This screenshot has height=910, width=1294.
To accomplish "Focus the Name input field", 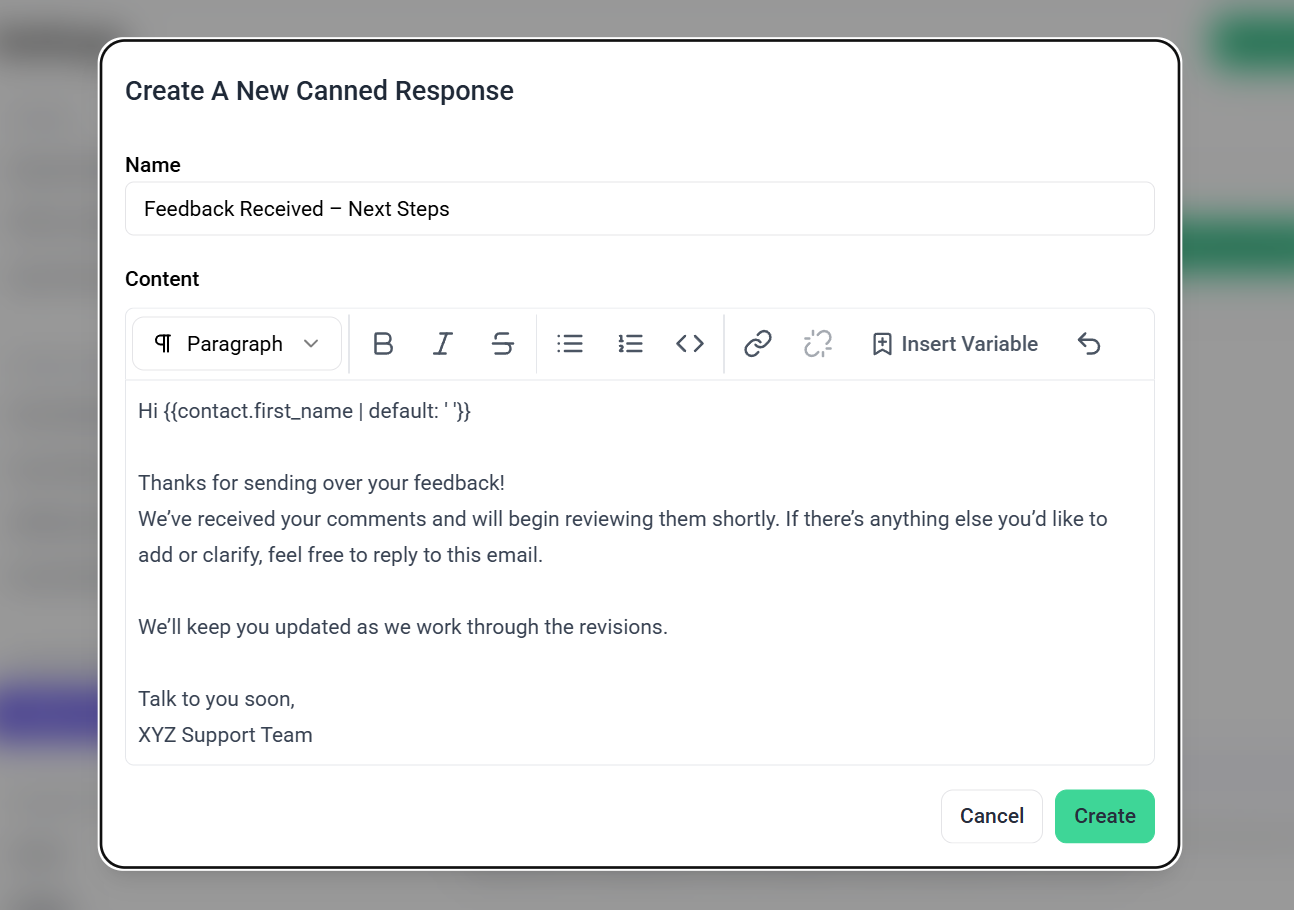I will coord(639,209).
